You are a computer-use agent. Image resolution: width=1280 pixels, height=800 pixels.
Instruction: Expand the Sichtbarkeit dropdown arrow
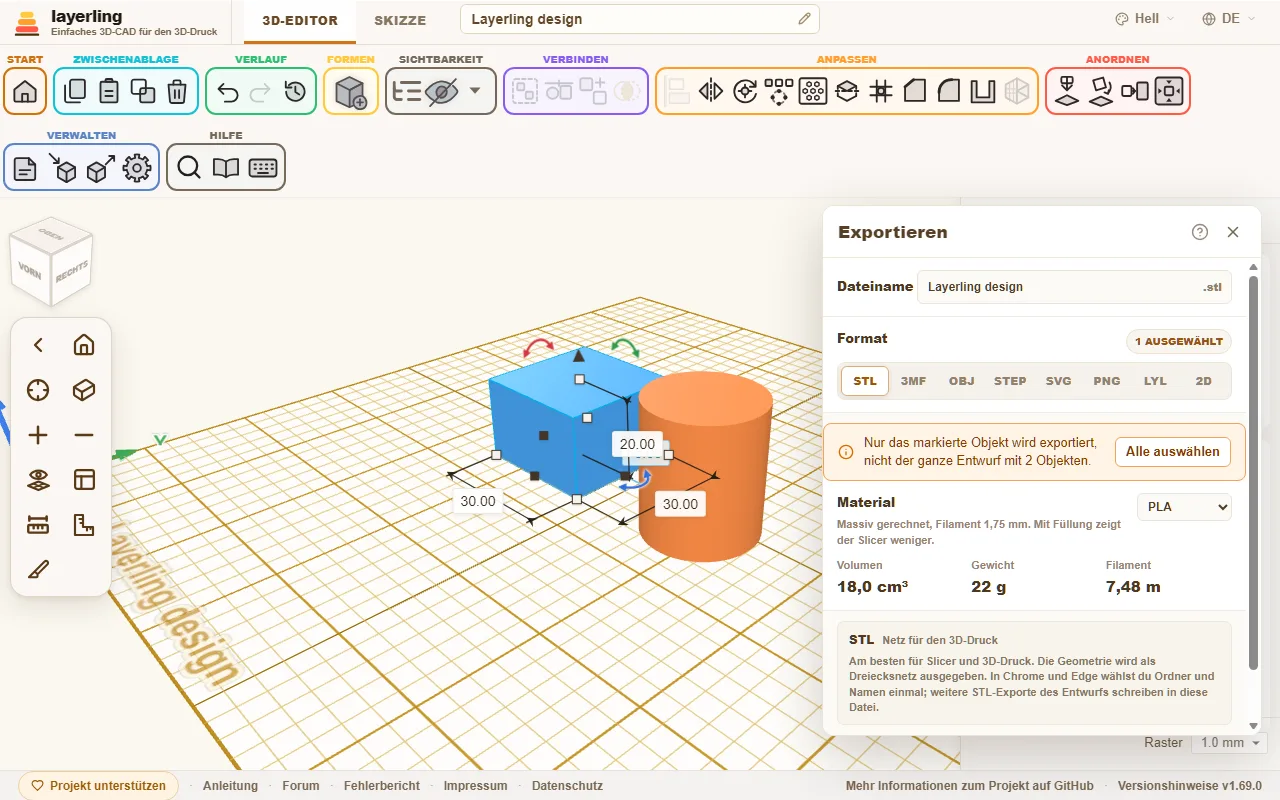[475, 92]
